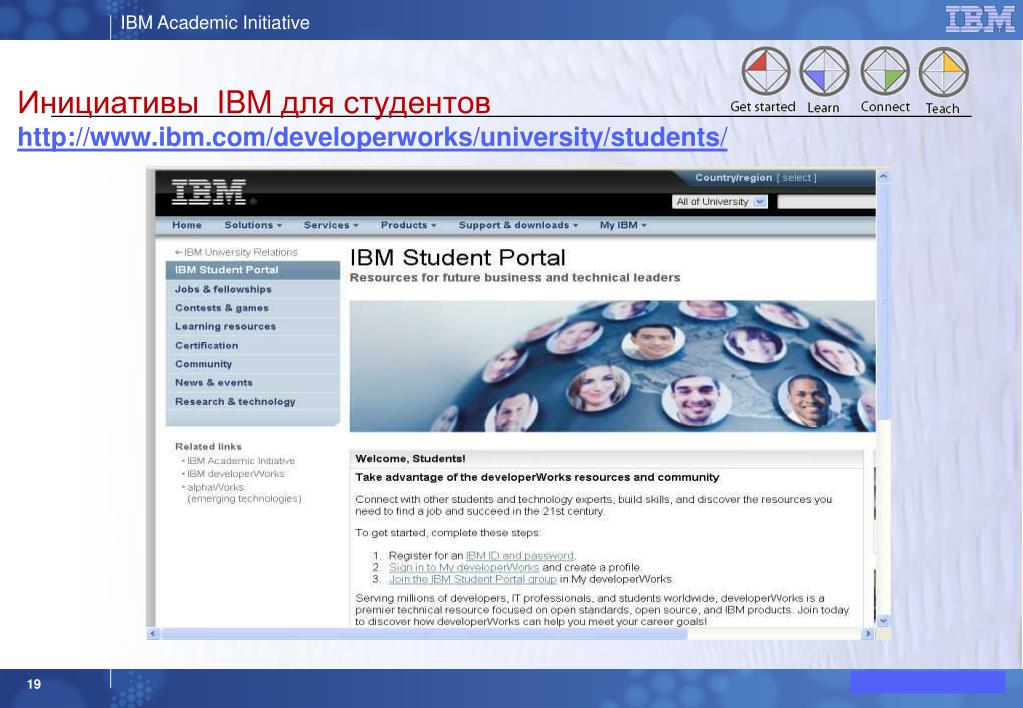Click the blue Learn diamond icon
The image size is (1023, 708).
(825, 73)
